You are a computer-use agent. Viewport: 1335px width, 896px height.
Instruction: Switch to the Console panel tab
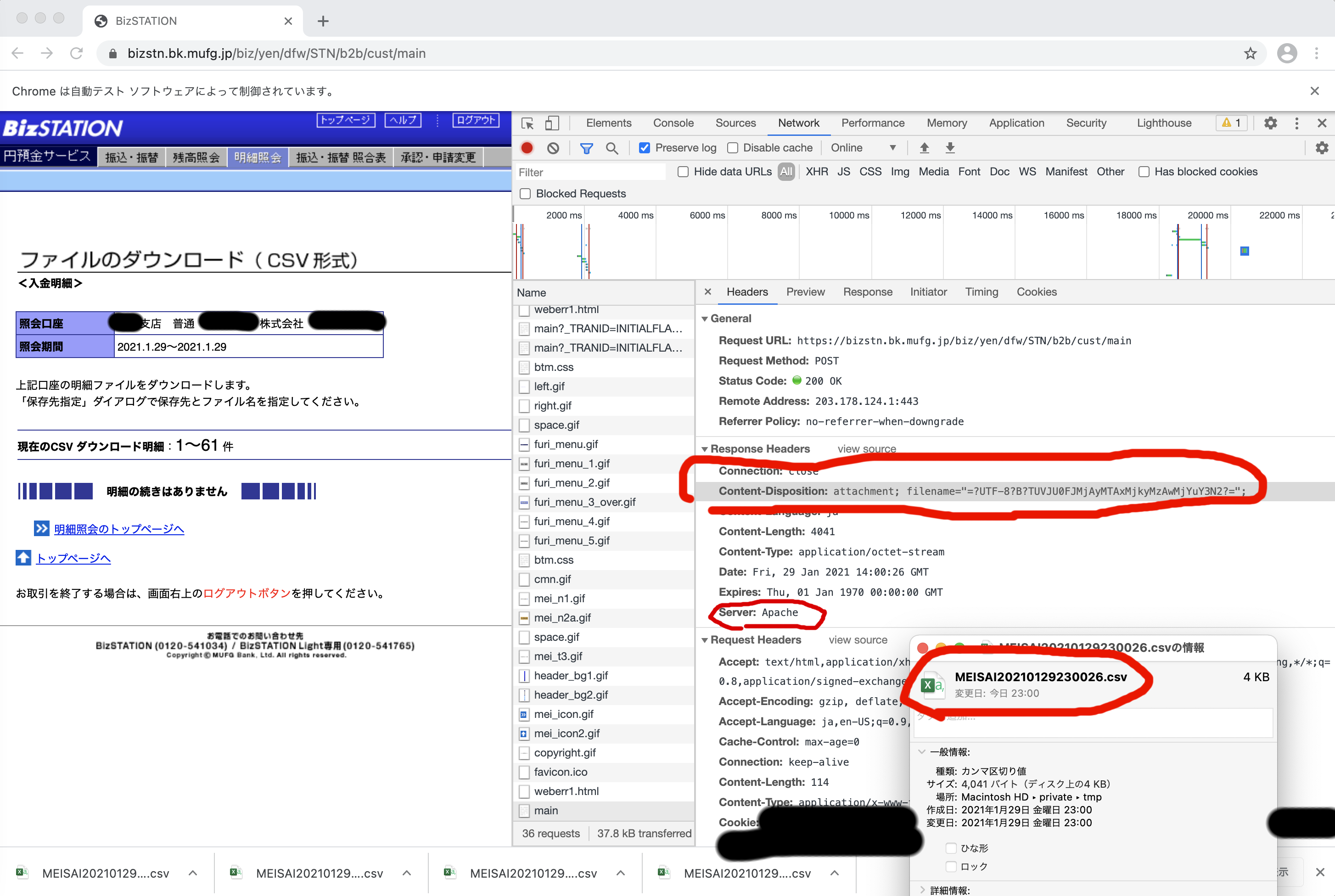[x=673, y=123]
